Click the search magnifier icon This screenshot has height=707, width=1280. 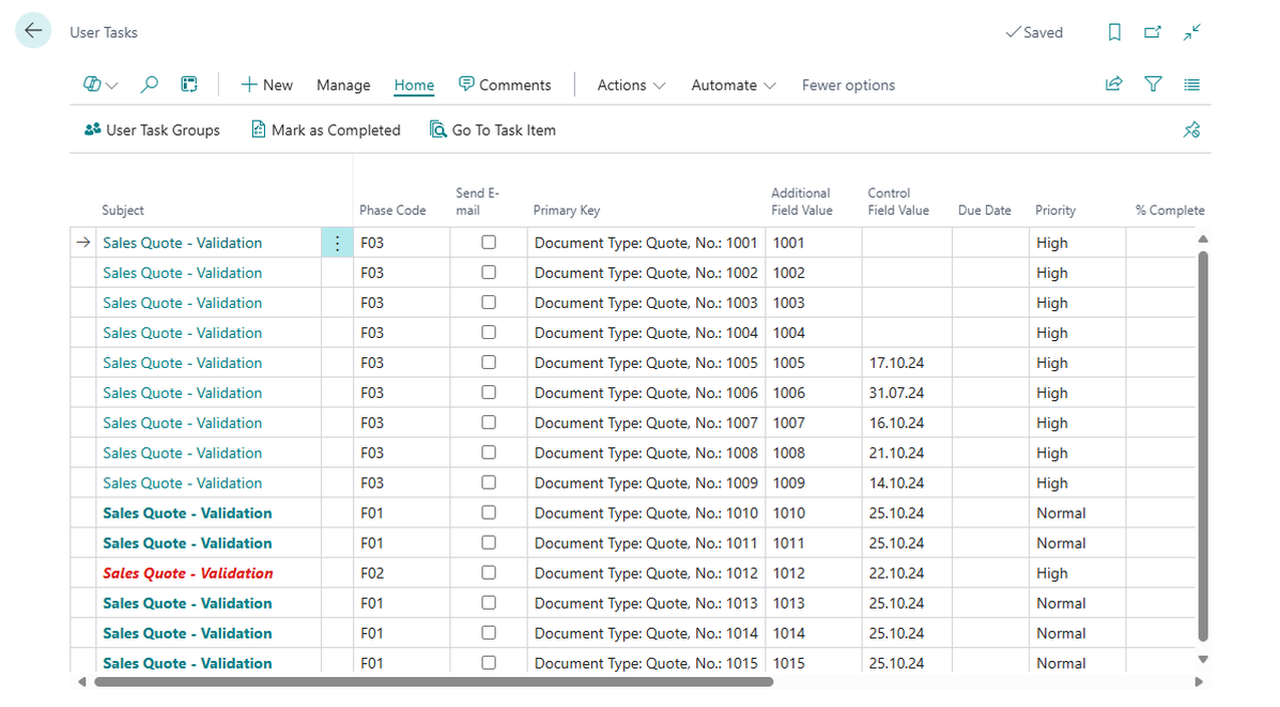click(149, 85)
